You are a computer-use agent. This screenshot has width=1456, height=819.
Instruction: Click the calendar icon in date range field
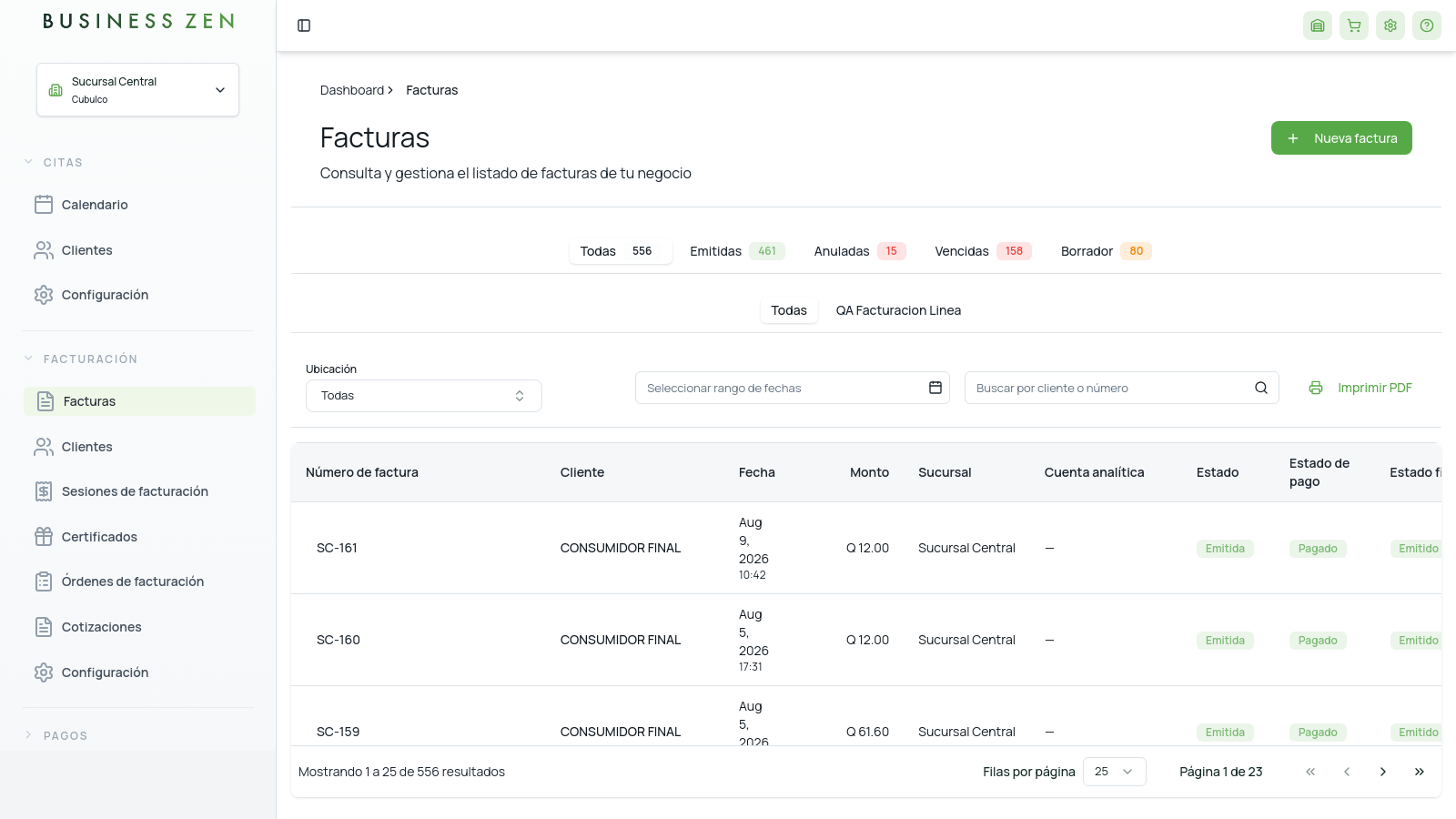coord(935,388)
